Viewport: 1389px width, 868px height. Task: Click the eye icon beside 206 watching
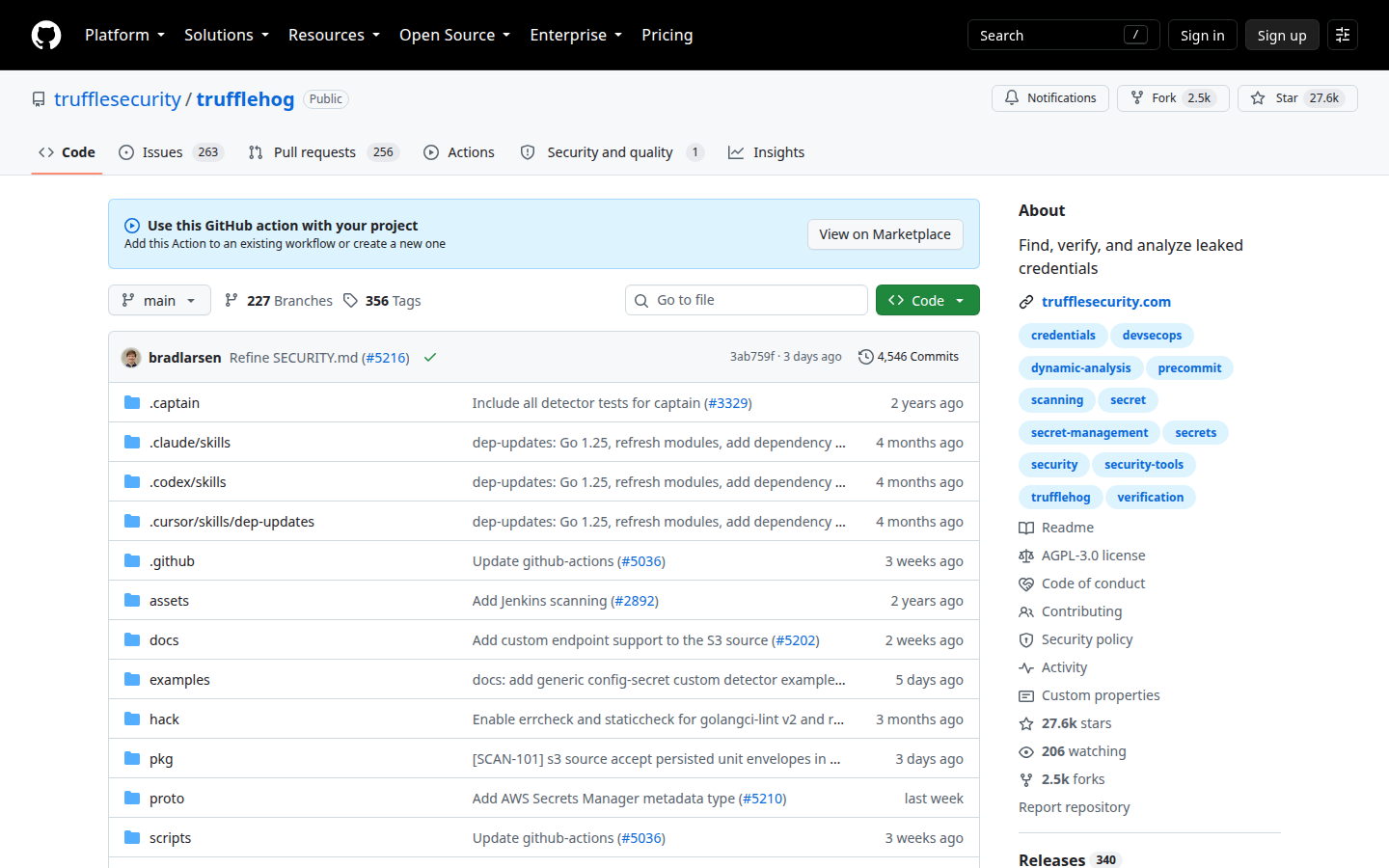click(1026, 751)
